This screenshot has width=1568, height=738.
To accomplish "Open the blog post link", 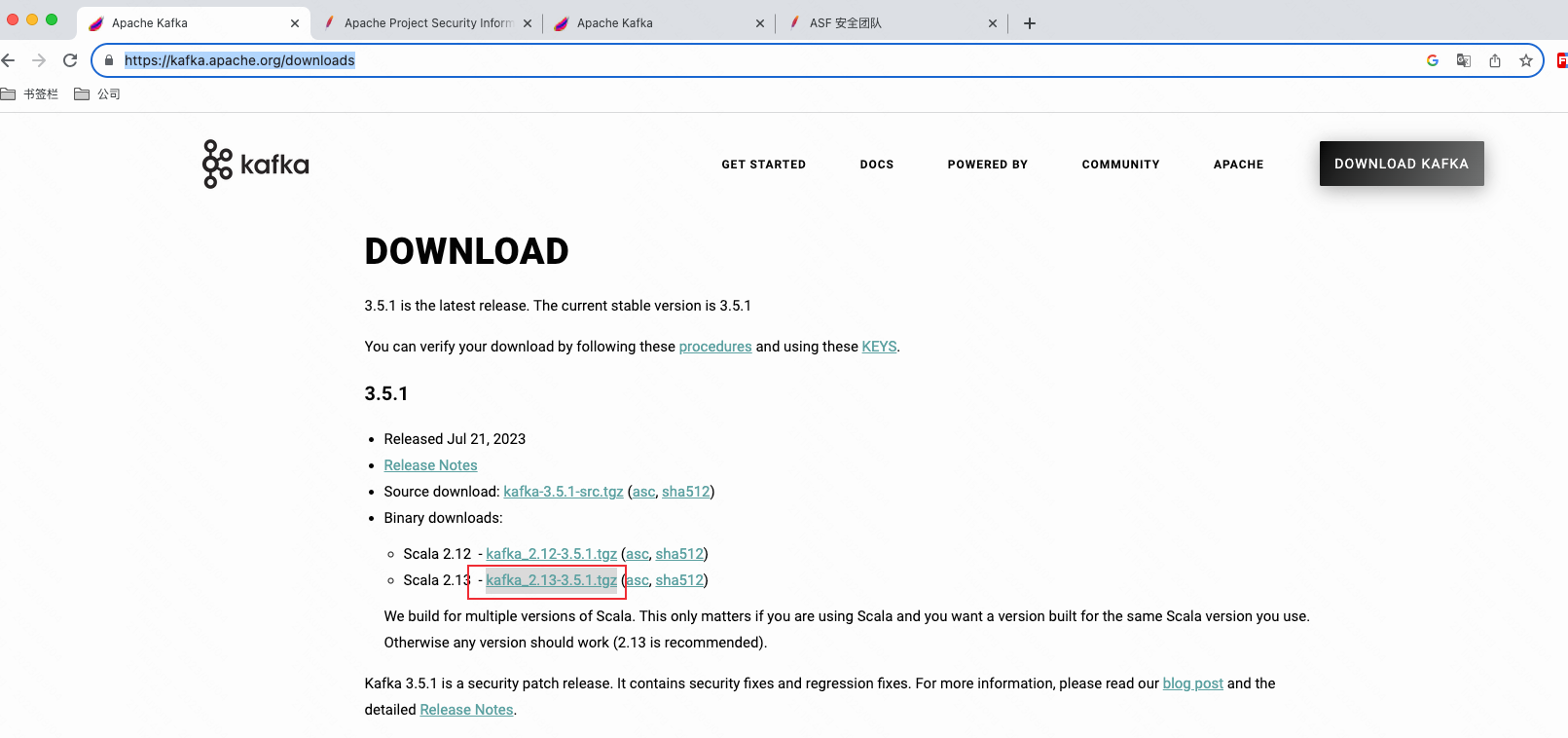I will click(1193, 683).
